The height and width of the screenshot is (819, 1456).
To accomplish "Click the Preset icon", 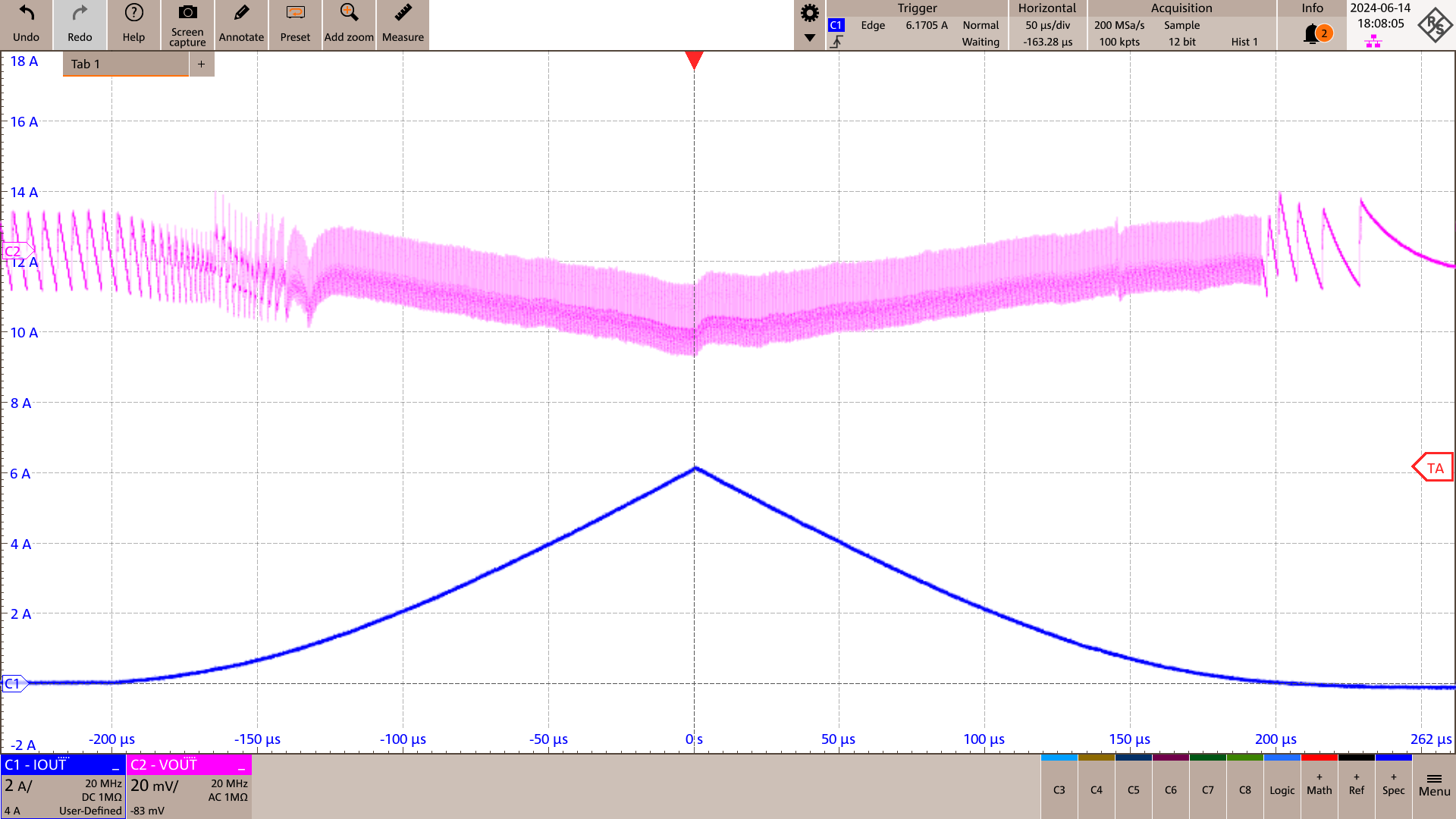I will point(295,14).
